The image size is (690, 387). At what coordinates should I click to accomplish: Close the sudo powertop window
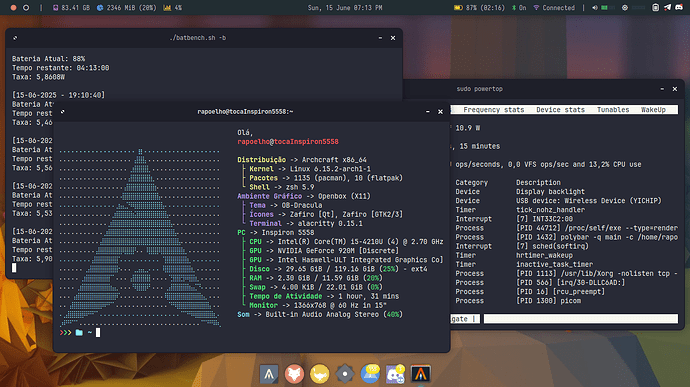[x=675, y=89]
